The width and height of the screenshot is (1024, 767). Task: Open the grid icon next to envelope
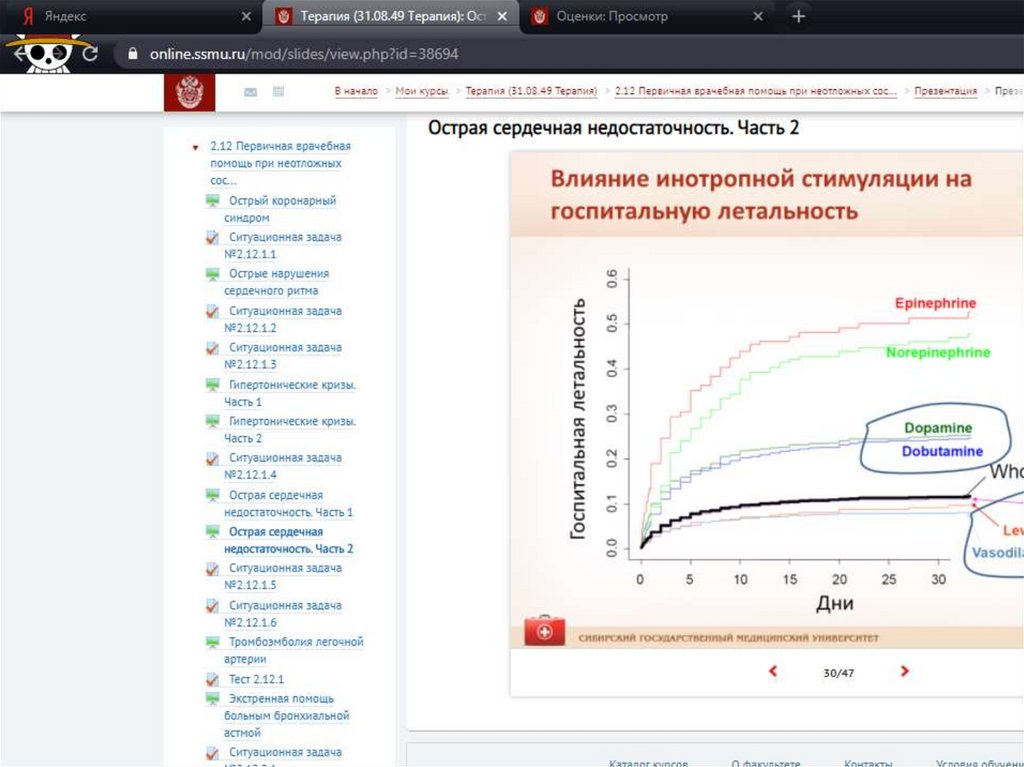point(278,91)
